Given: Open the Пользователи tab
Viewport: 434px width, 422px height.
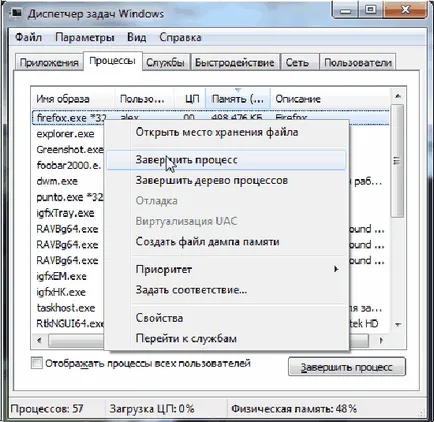Looking at the screenshot, I should (x=358, y=62).
